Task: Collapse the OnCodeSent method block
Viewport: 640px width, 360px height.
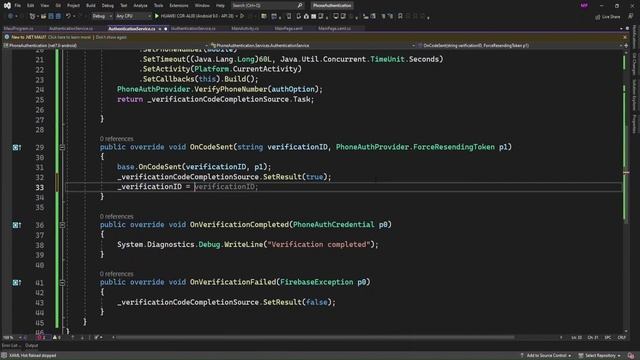Action: pyautogui.click(x=62, y=147)
